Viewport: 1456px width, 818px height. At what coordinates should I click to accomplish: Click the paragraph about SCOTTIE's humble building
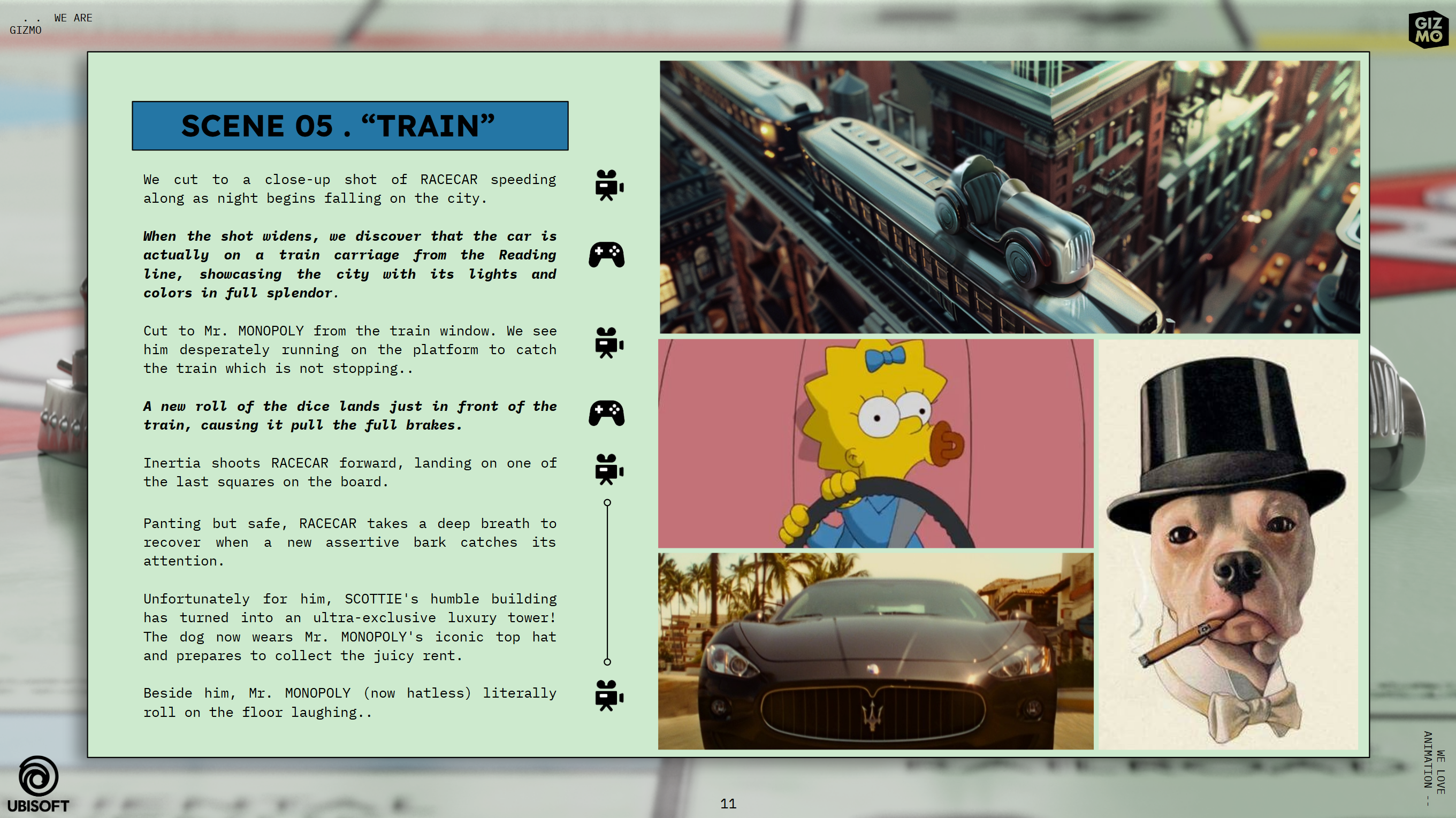[350, 627]
